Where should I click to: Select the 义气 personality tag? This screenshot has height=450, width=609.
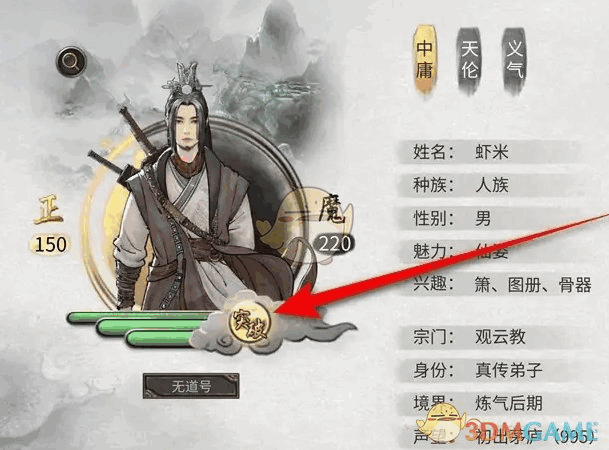point(515,60)
